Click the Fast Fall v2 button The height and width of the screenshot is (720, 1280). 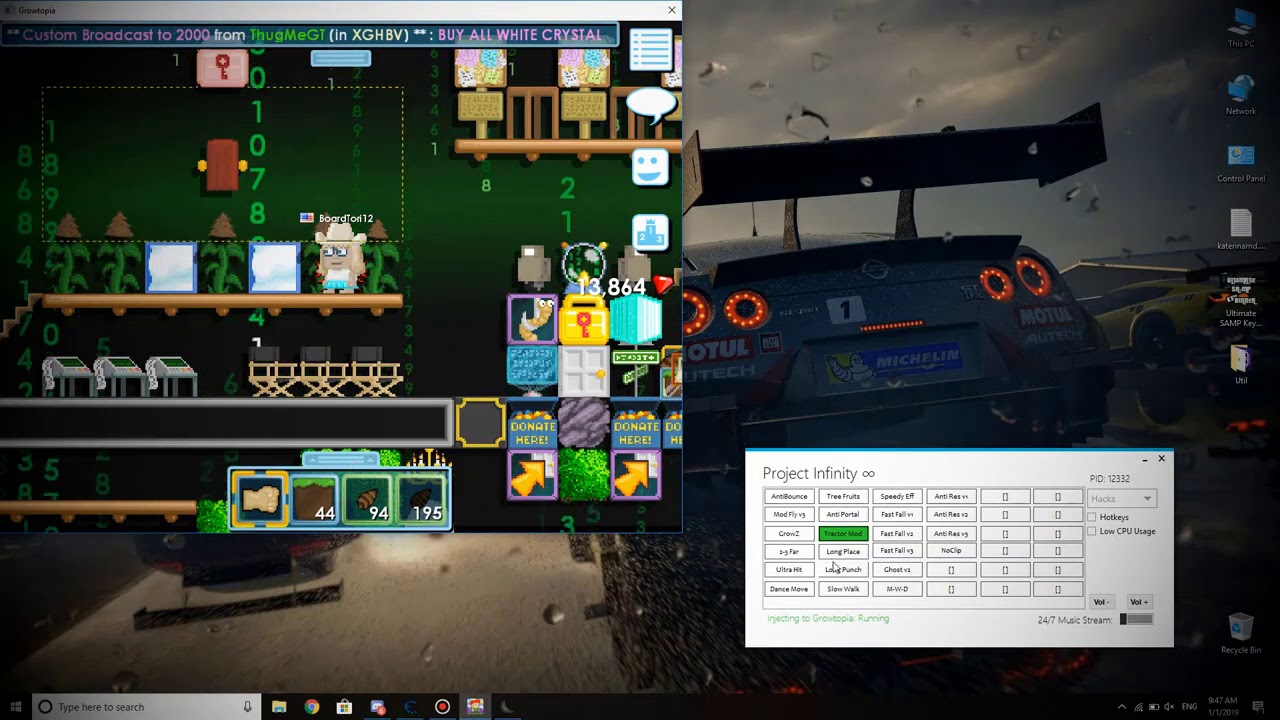(x=897, y=533)
